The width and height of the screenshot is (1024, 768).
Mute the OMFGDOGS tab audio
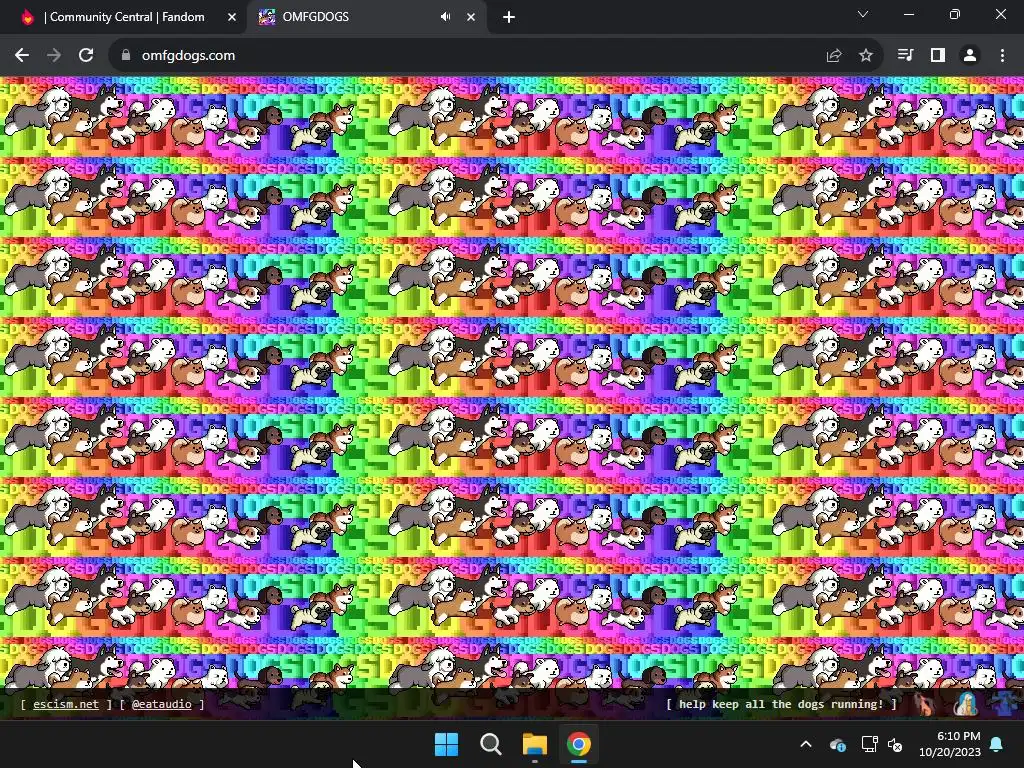445,17
